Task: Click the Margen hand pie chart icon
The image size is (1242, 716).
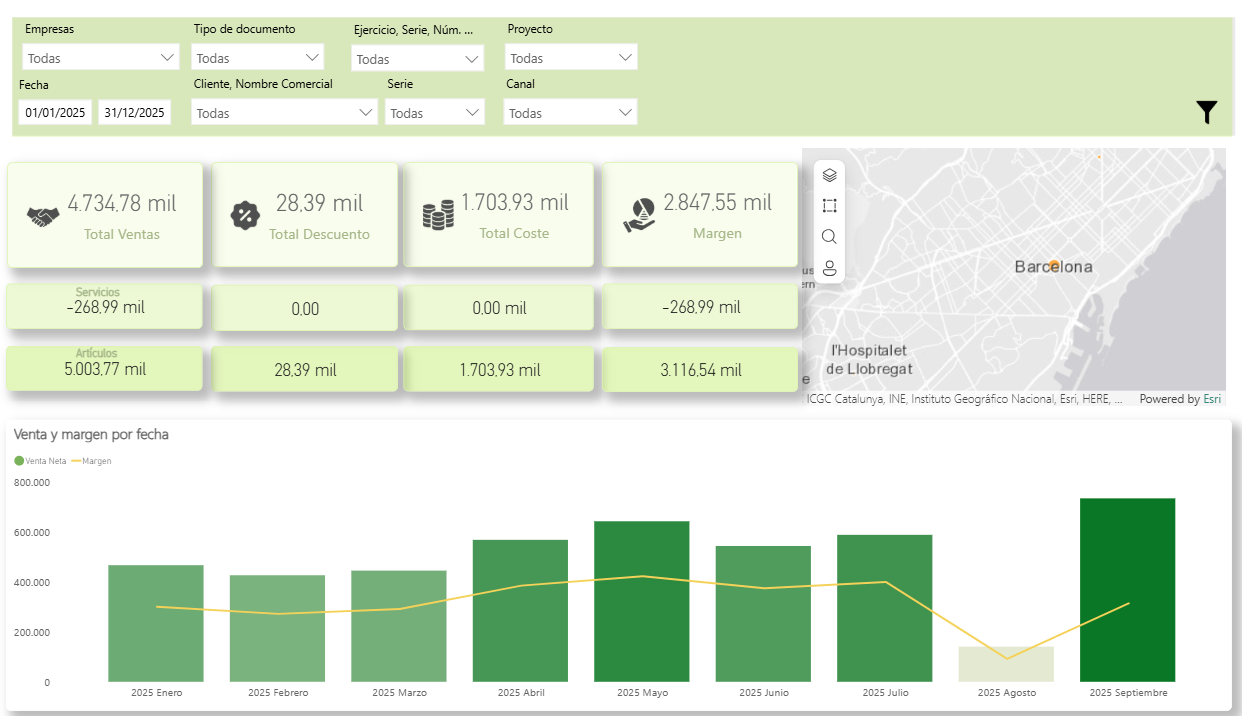Action: [638, 215]
